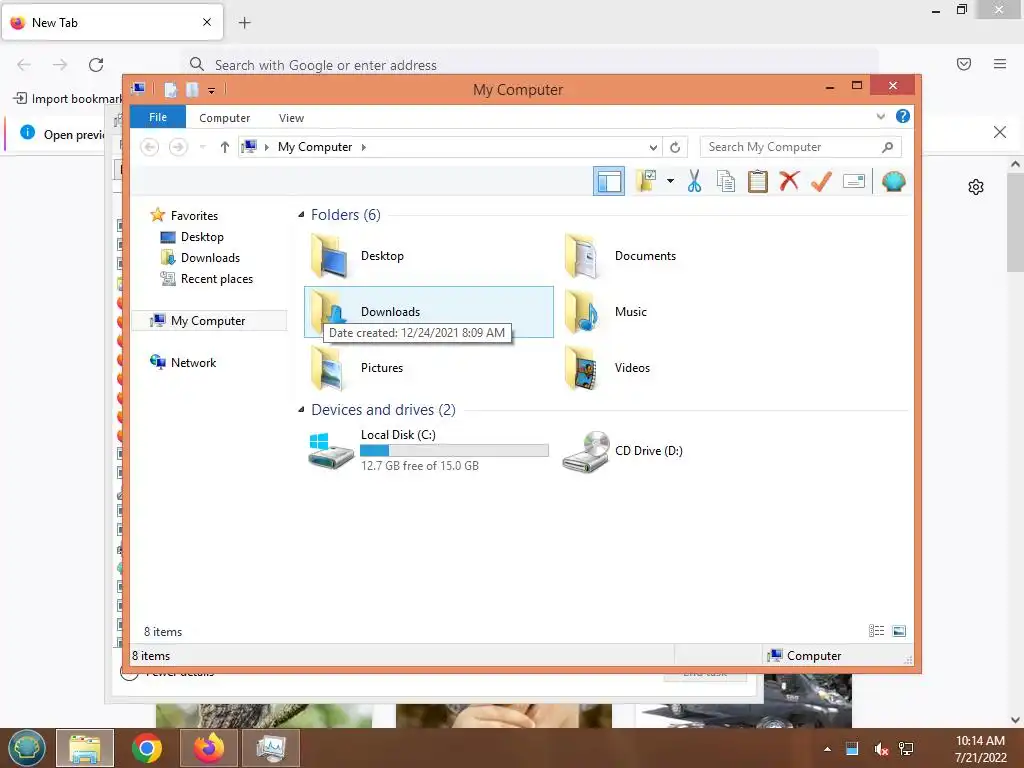Click the Local Disk usage bar

[455, 450]
